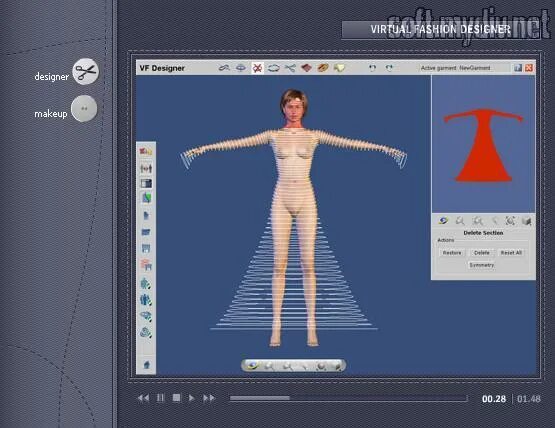Select the scissors cut tool in toolbar
This screenshot has height=428, width=555.
click(290, 68)
